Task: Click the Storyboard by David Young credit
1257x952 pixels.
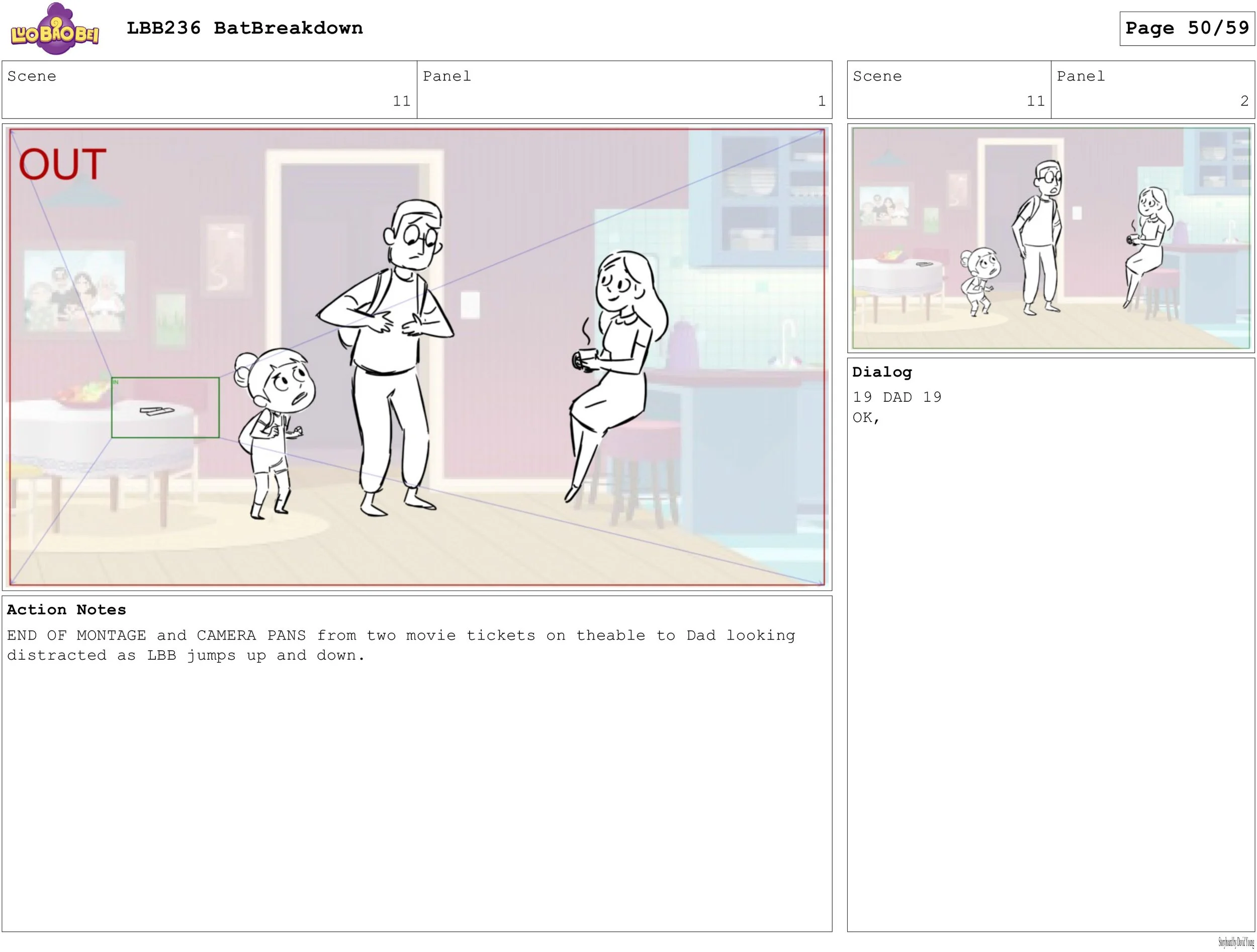Action: (x=1235, y=943)
